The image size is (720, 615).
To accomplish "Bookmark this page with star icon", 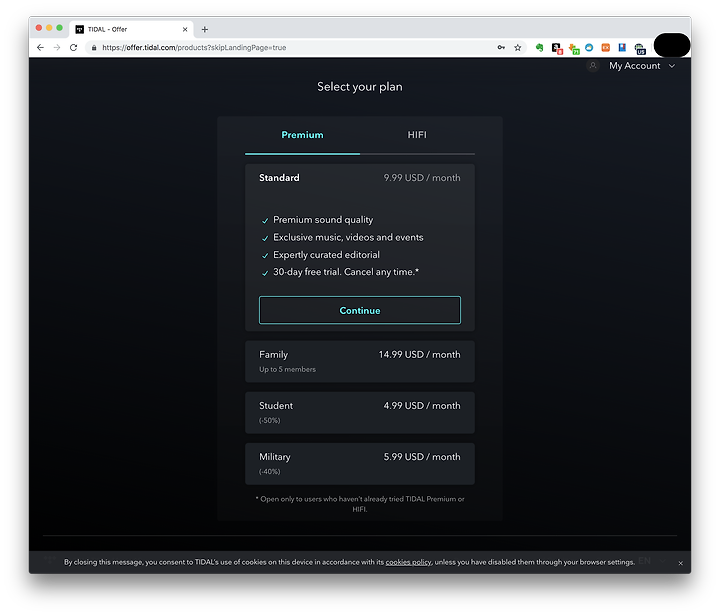I will click(x=518, y=47).
